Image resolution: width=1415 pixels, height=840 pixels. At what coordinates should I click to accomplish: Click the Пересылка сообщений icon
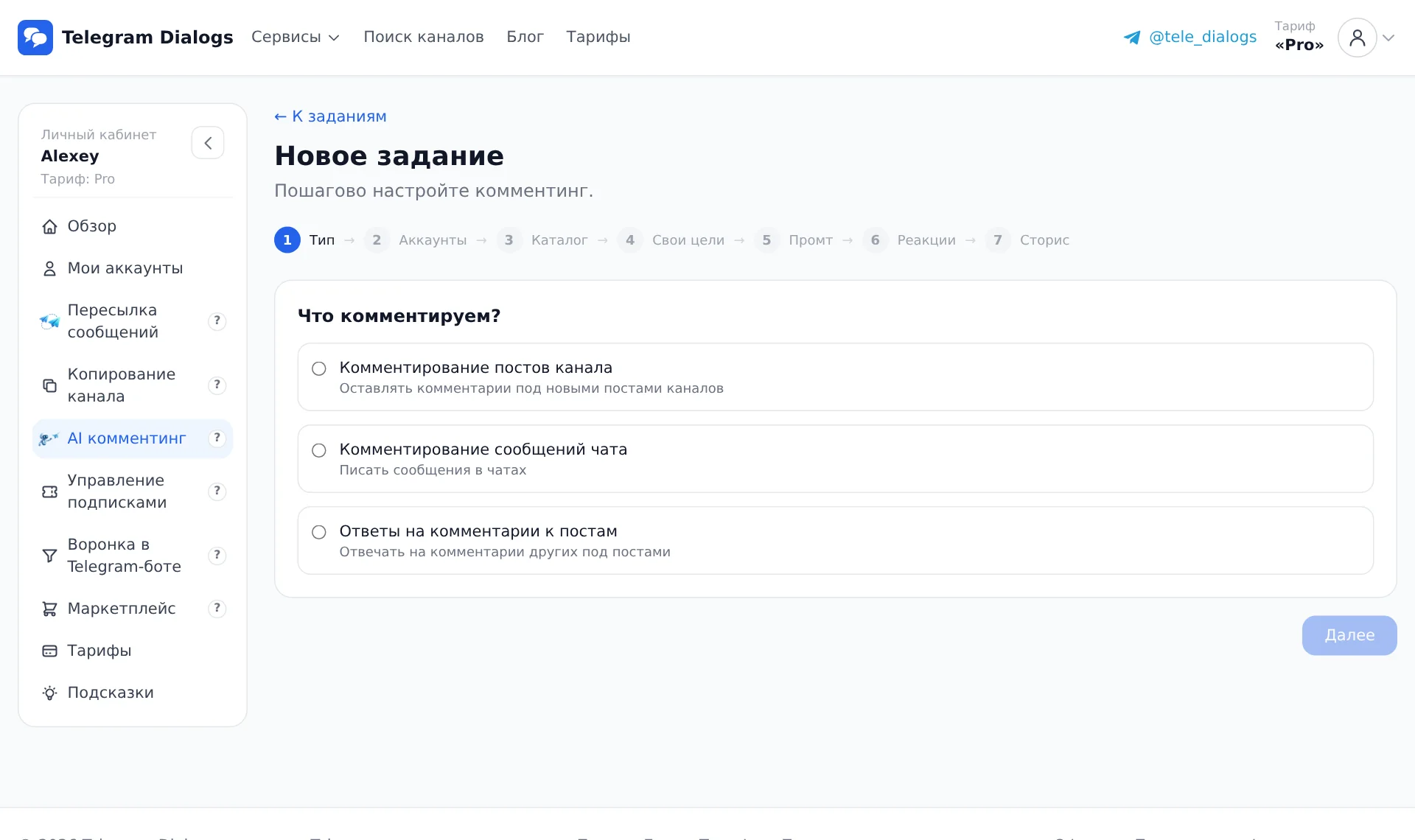[x=49, y=321]
